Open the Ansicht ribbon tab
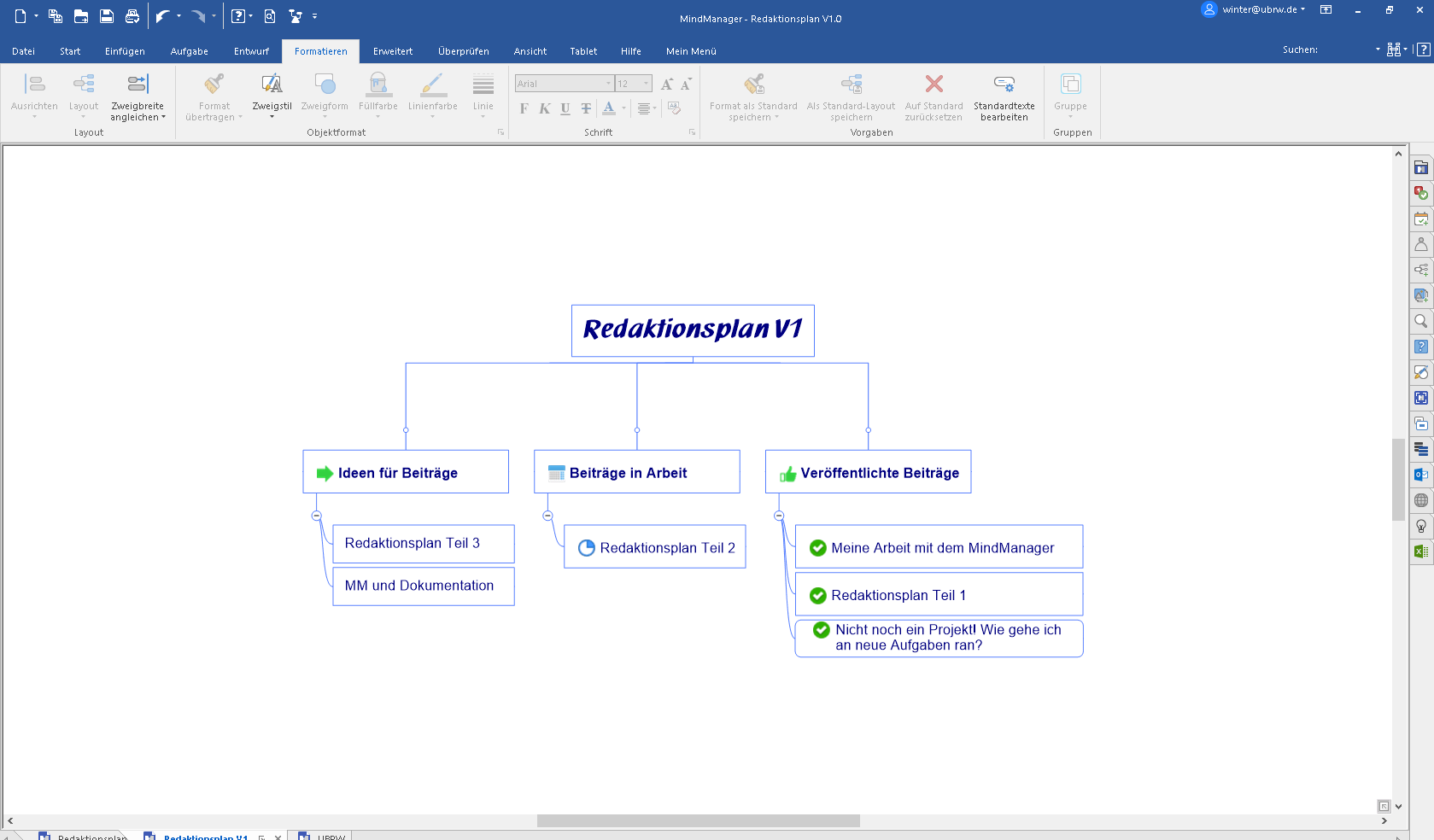Screen dimensions: 1434x840 [530, 51]
